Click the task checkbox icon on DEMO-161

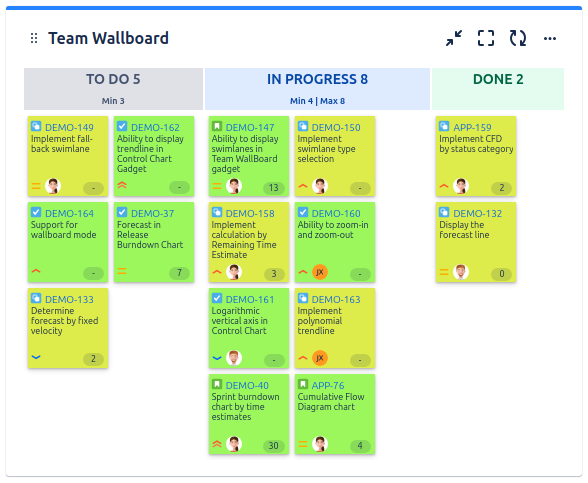tap(217, 298)
